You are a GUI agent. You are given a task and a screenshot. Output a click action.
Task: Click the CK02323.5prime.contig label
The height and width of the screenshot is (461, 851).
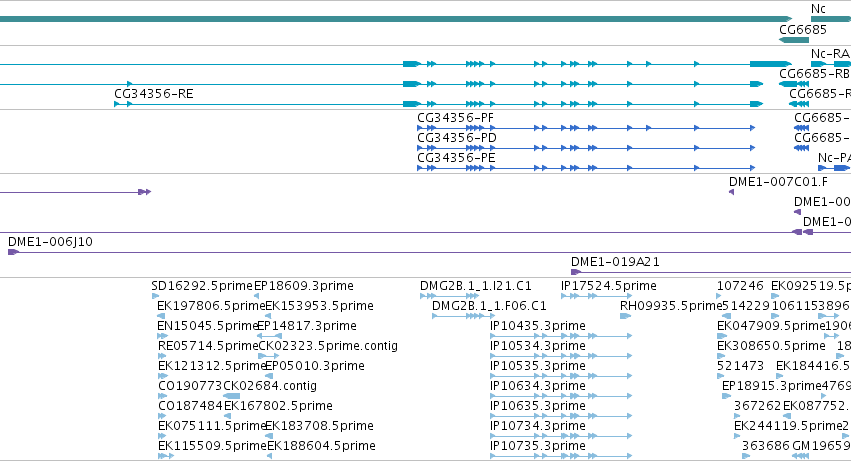[328, 346]
